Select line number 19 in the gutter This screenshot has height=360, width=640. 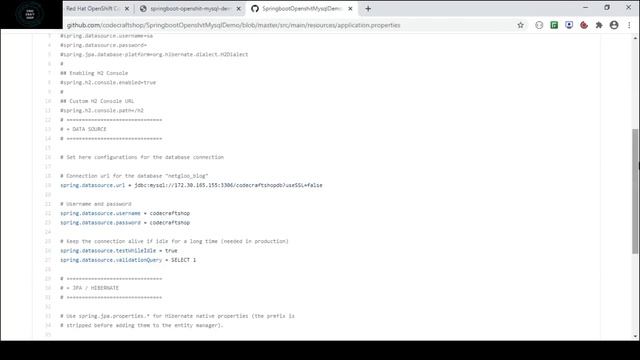[x=48, y=185]
